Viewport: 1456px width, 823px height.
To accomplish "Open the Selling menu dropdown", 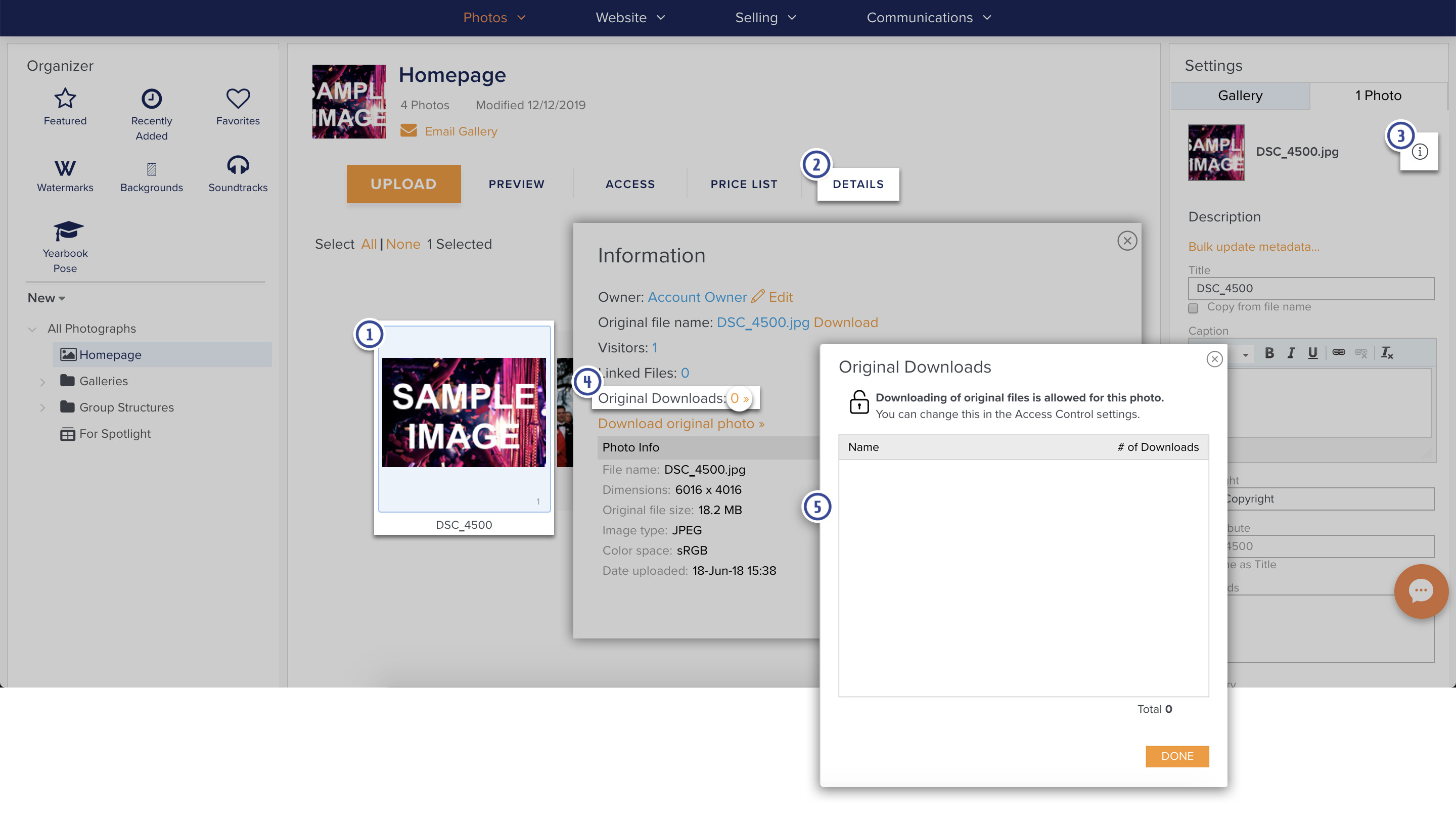I will coord(765,18).
